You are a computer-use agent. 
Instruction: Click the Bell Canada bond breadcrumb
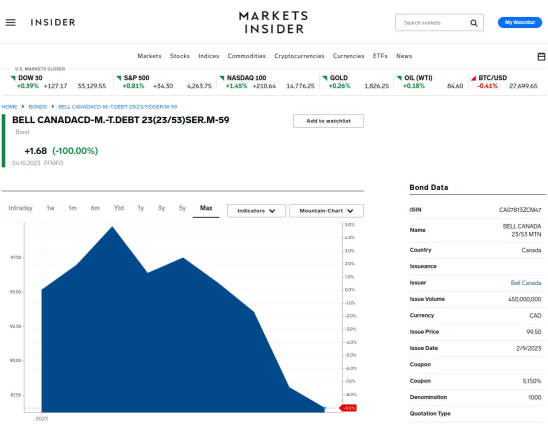[x=117, y=107]
